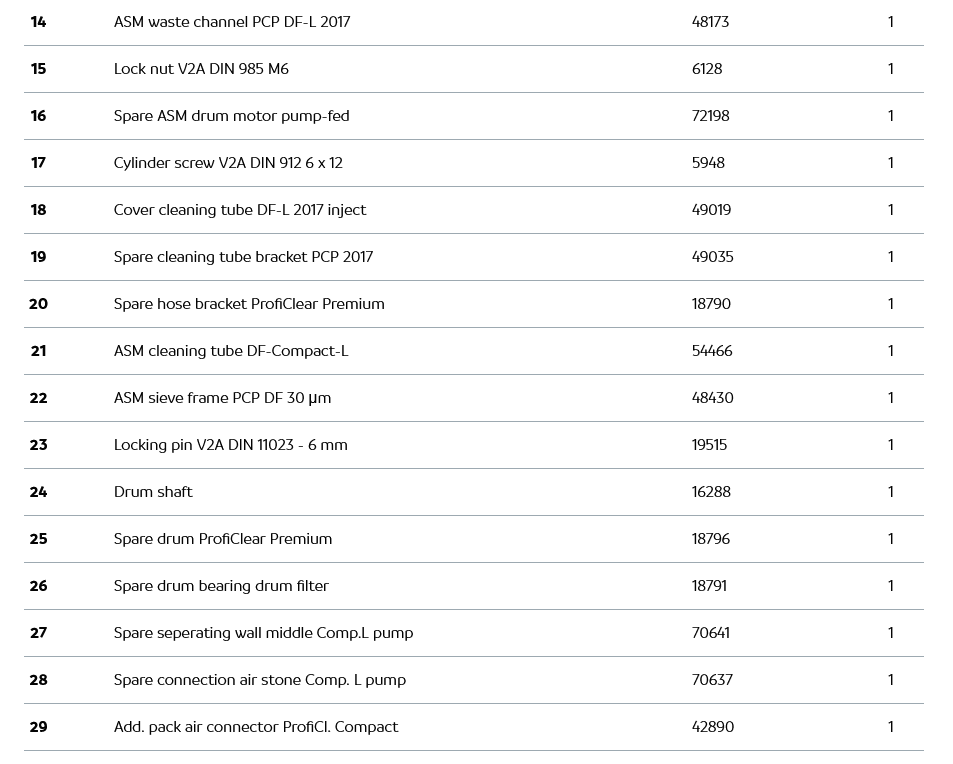Click Spare drum bearing drum filter
Screen dimensions: 953x764
tap(221, 586)
